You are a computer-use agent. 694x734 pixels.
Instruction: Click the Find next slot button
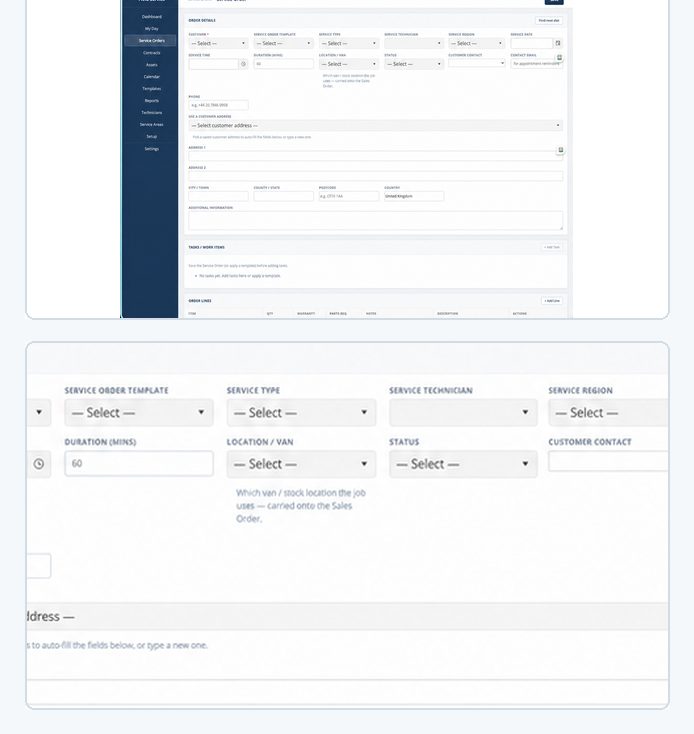pyautogui.click(x=548, y=21)
